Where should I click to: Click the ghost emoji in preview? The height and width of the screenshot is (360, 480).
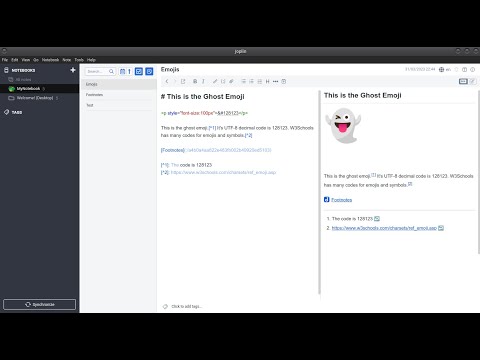343,126
